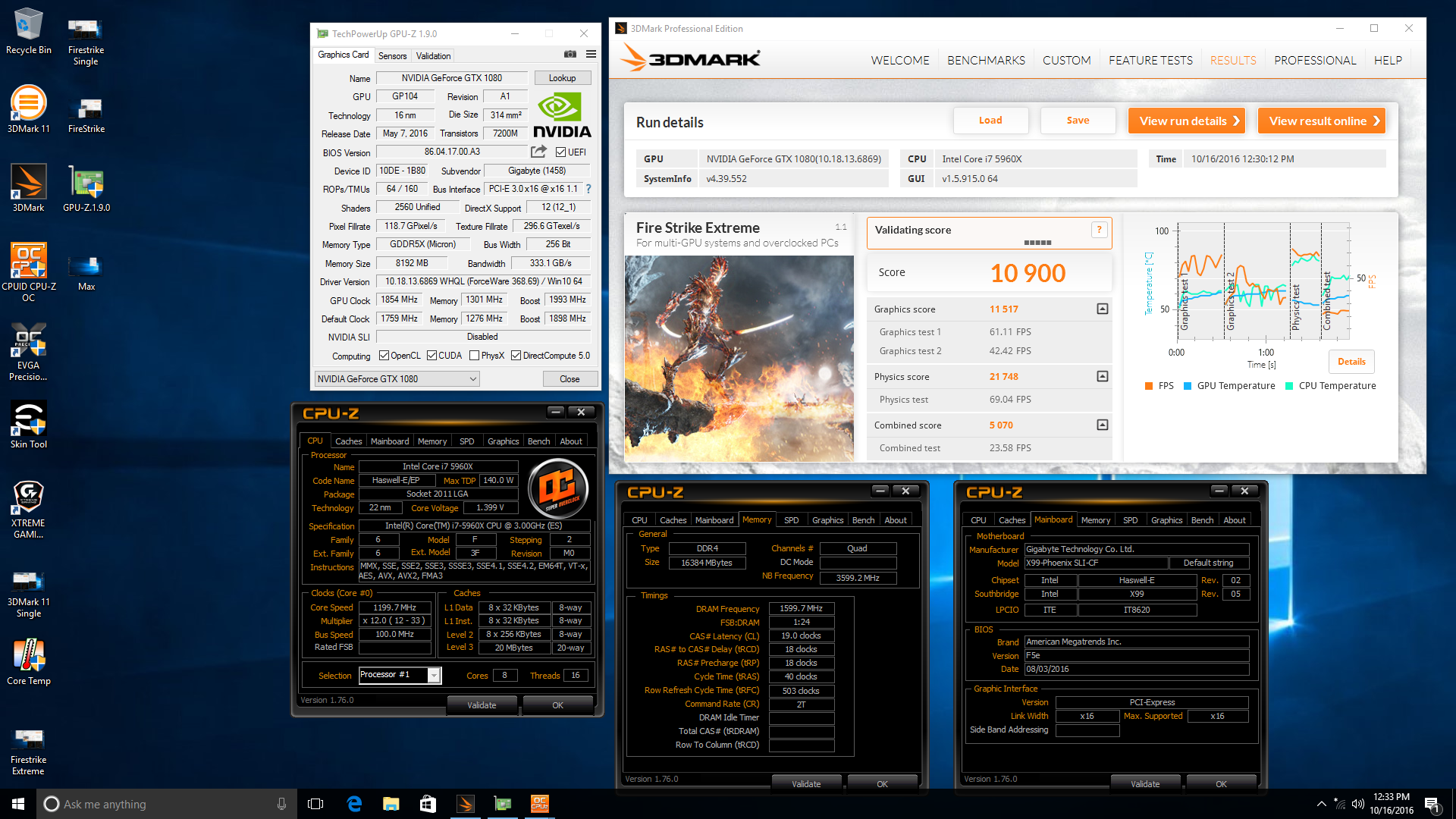Viewport: 1456px width, 819px height.
Task: Open XTREME GAMING desktop icon
Action: [x=28, y=509]
